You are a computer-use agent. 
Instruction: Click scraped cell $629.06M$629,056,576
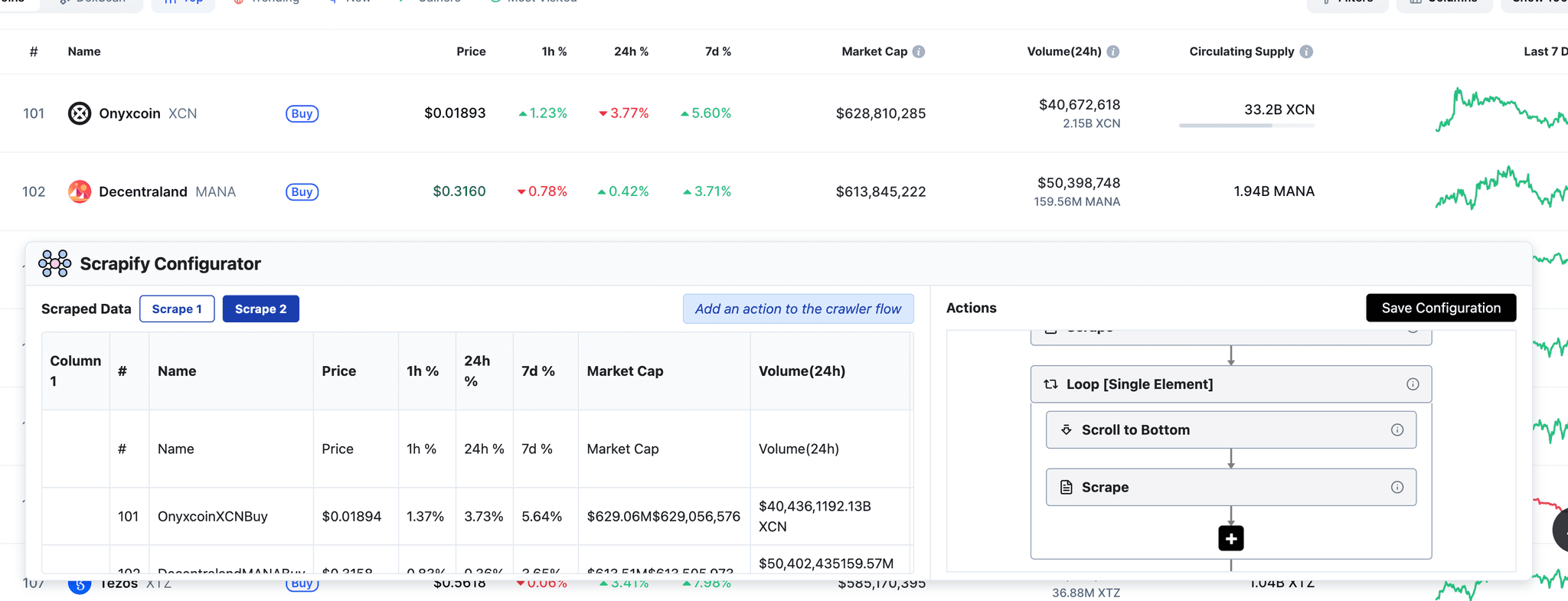pyautogui.click(x=664, y=517)
